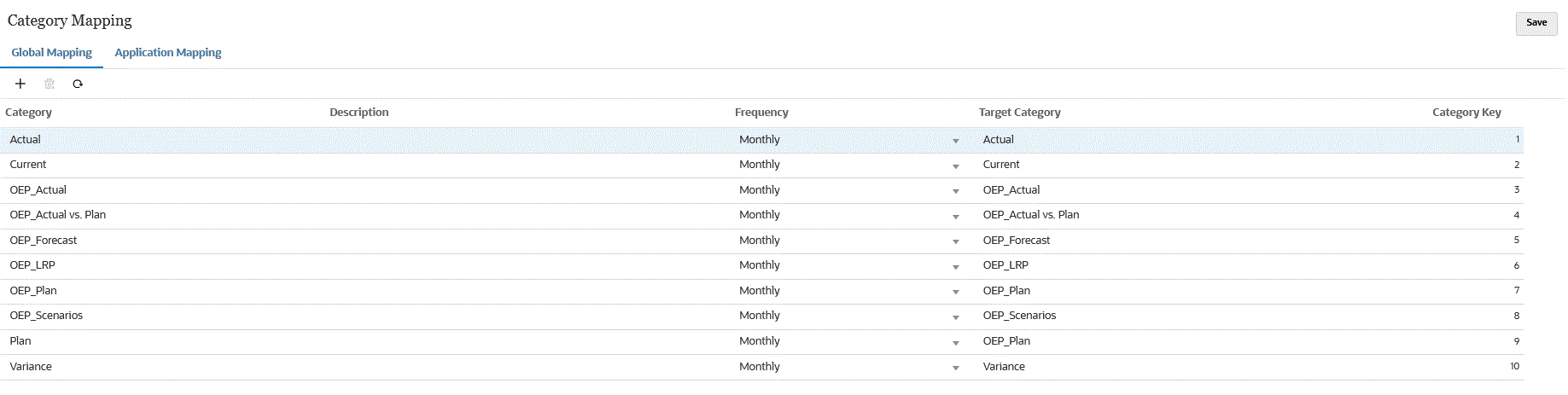Open Frequency dropdown for OEP_LRP row
This screenshot has height=395, width=1568.
pos(955,267)
